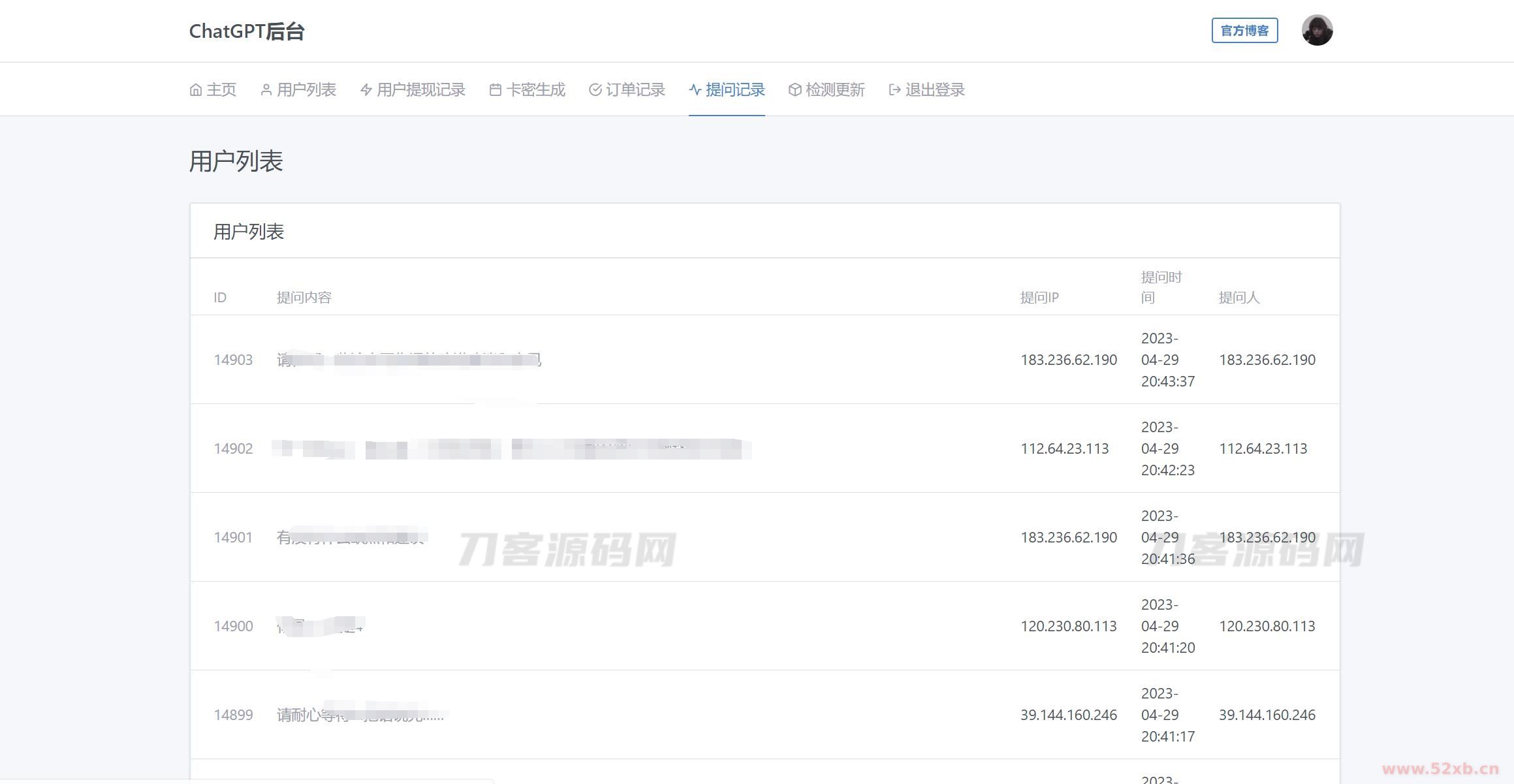Click the calendar icon beside 卡密生成
This screenshot has height=784, width=1514.
(496, 90)
